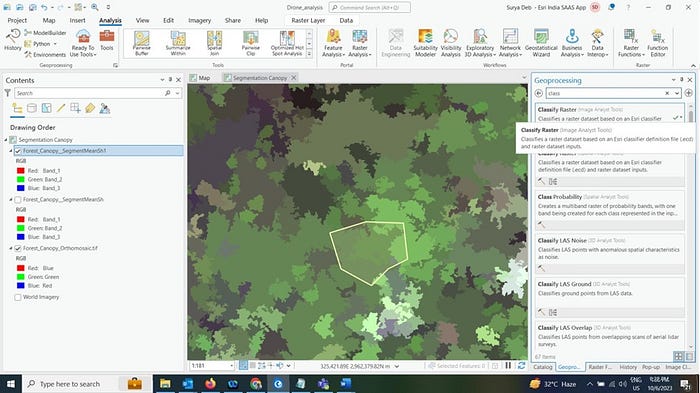Select Classify Raster Image Analyst tool
Viewport: 700px width, 393px height.
click(x=609, y=113)
